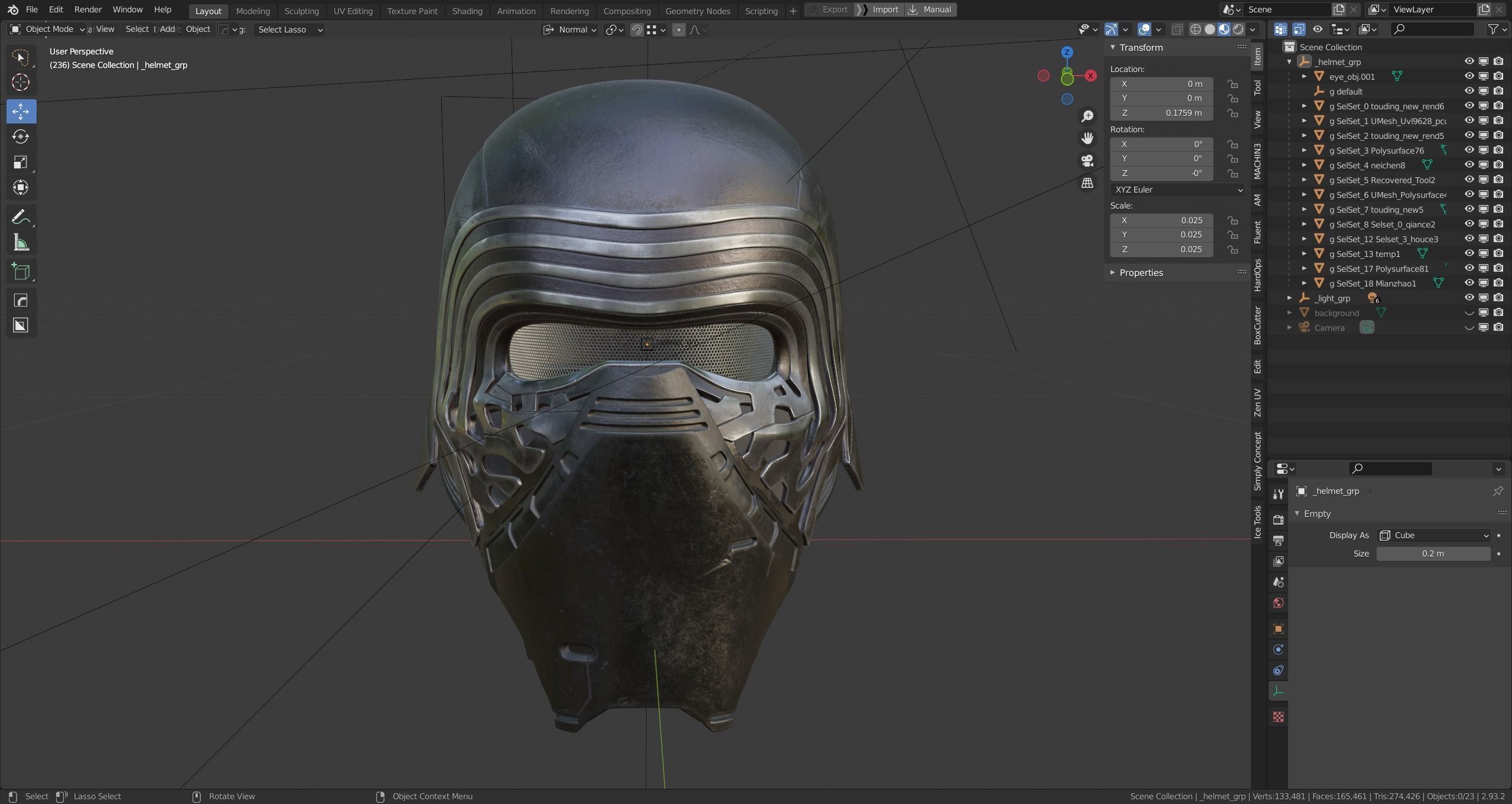Viewport: 1512px width, 804px height.
Task: Click the Manual button
Action: point(930,9)
